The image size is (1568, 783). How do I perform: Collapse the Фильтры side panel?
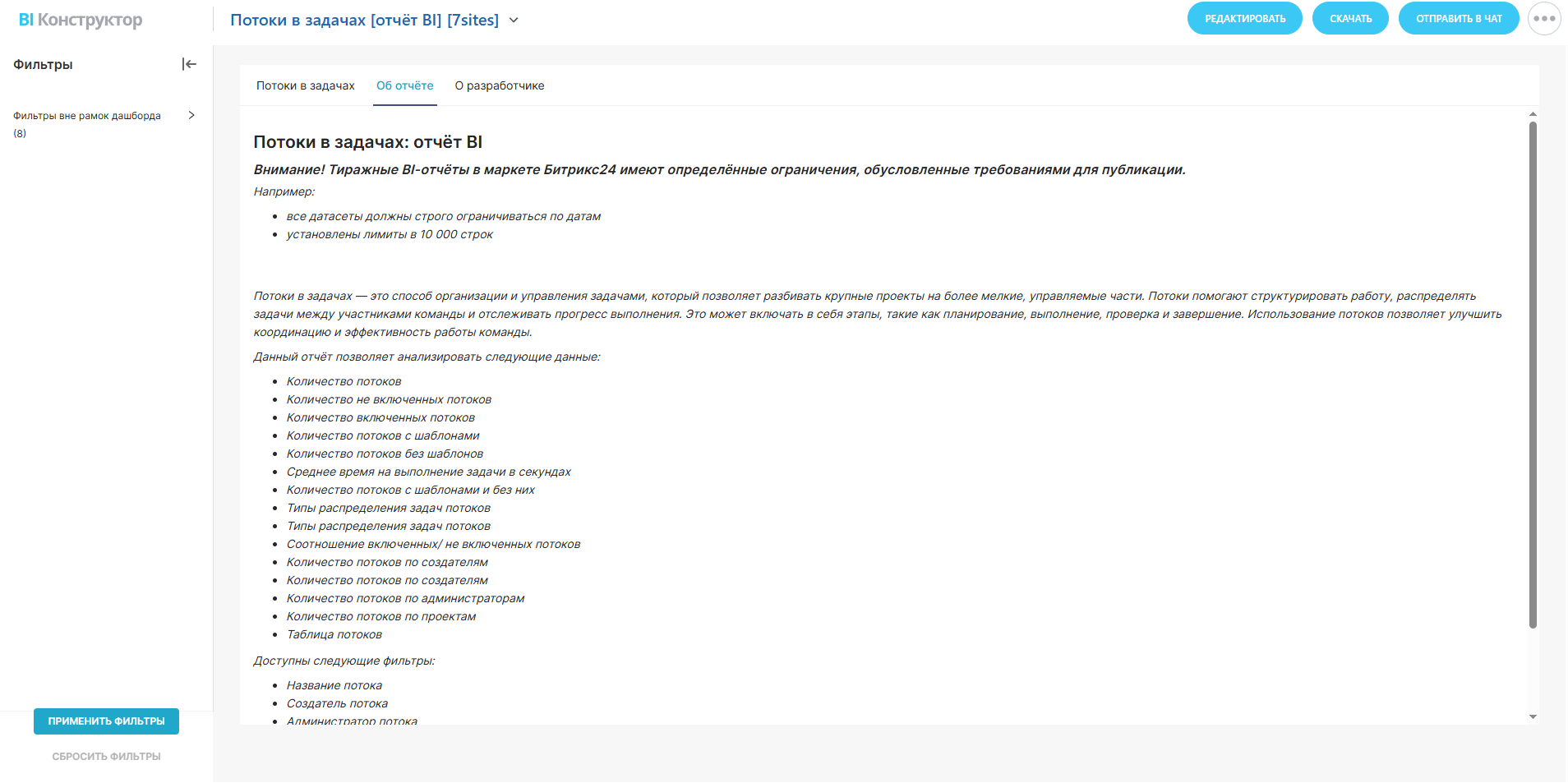(x=189, y=64)
